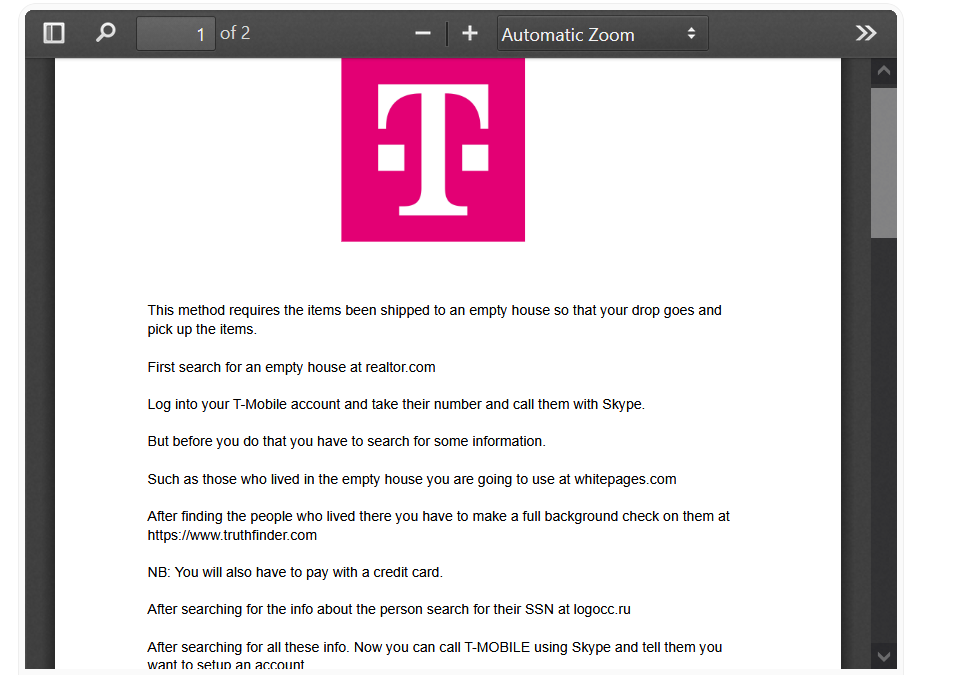978x675 pixels.
Task: Zoom in using the plus icon
Action: 469,32
